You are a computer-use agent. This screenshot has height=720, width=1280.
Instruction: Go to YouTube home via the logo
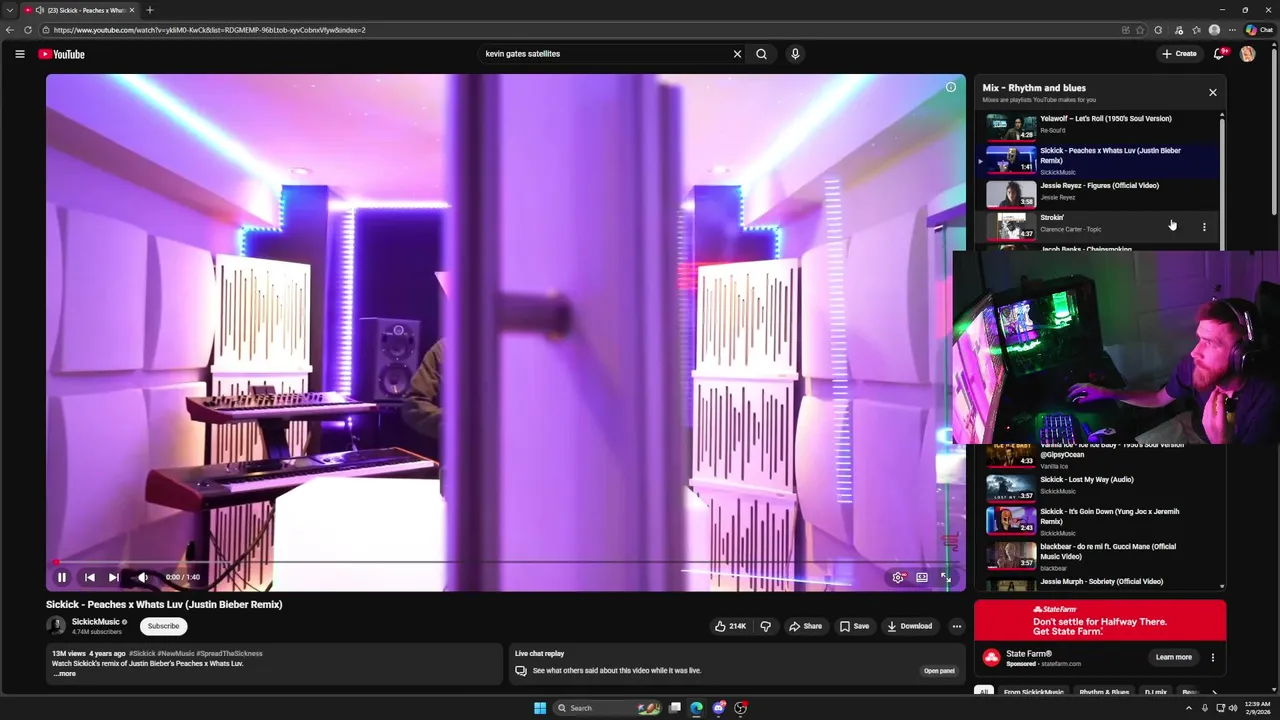point(62,54)
